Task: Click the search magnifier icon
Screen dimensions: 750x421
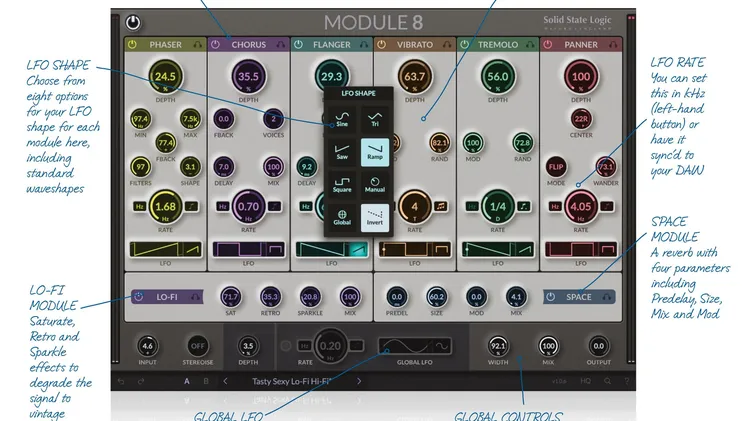Action: tap(607, 381)
